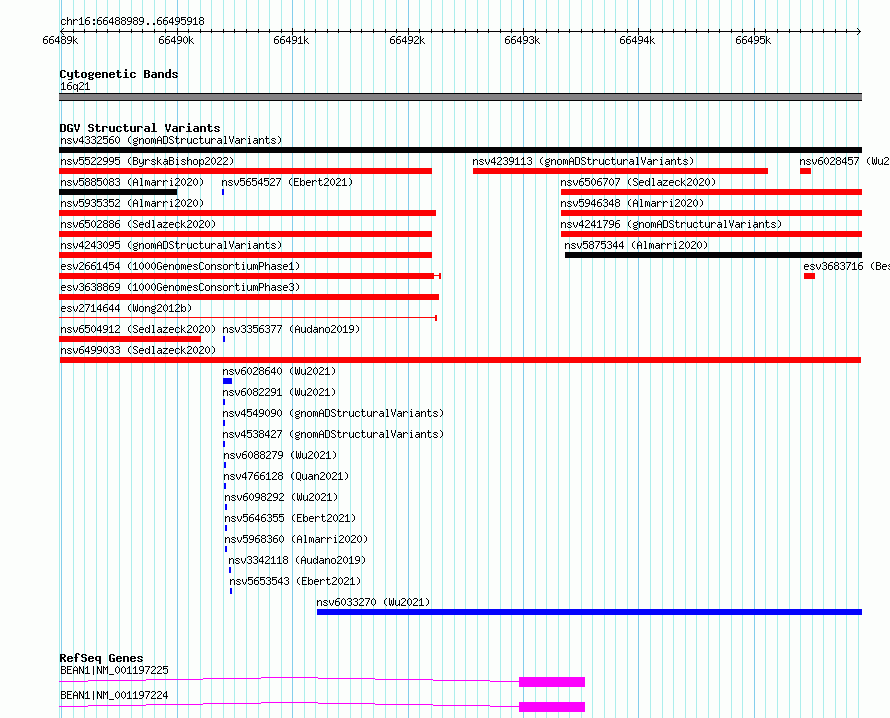Select the nsv5875344 Almarri2020 label
The image size is (890, 718).
(636, 245)
